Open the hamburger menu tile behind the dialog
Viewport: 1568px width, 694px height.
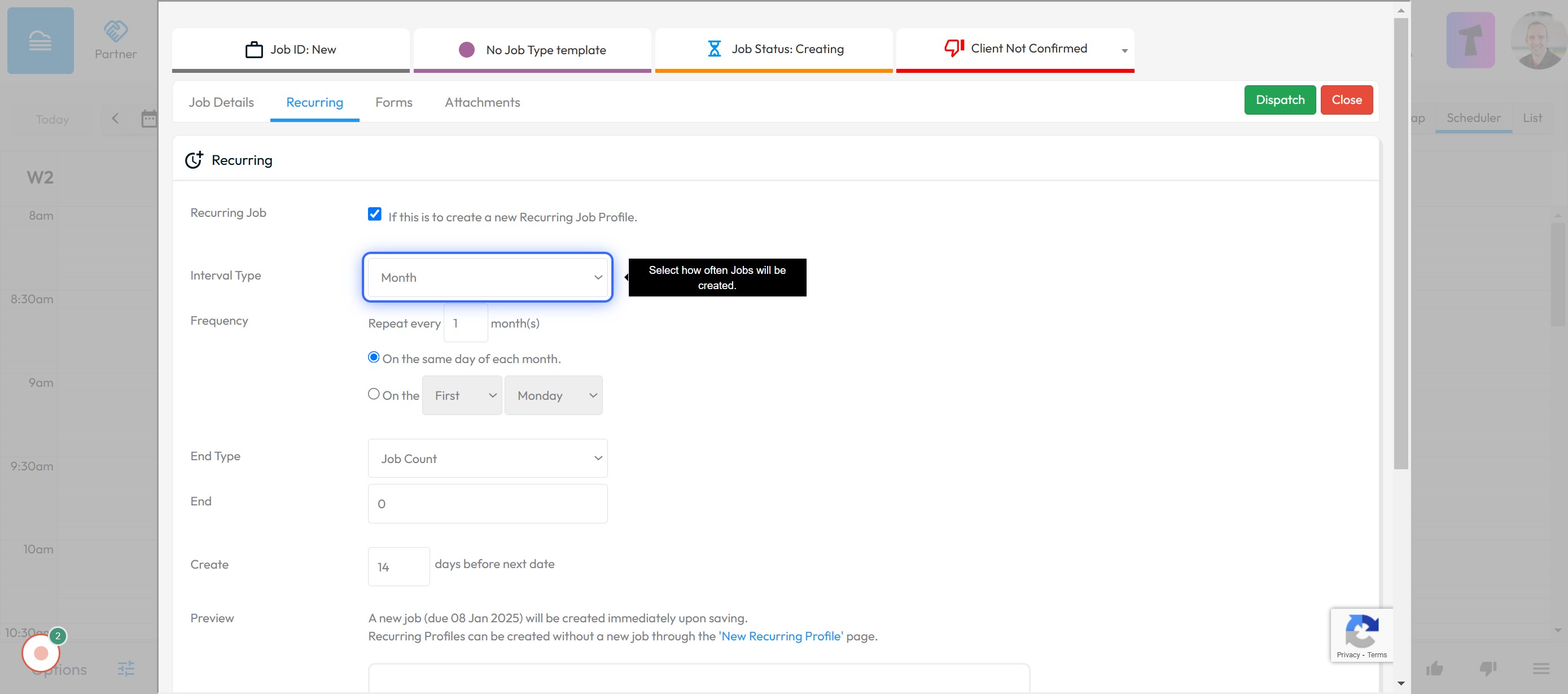[40, 41]
